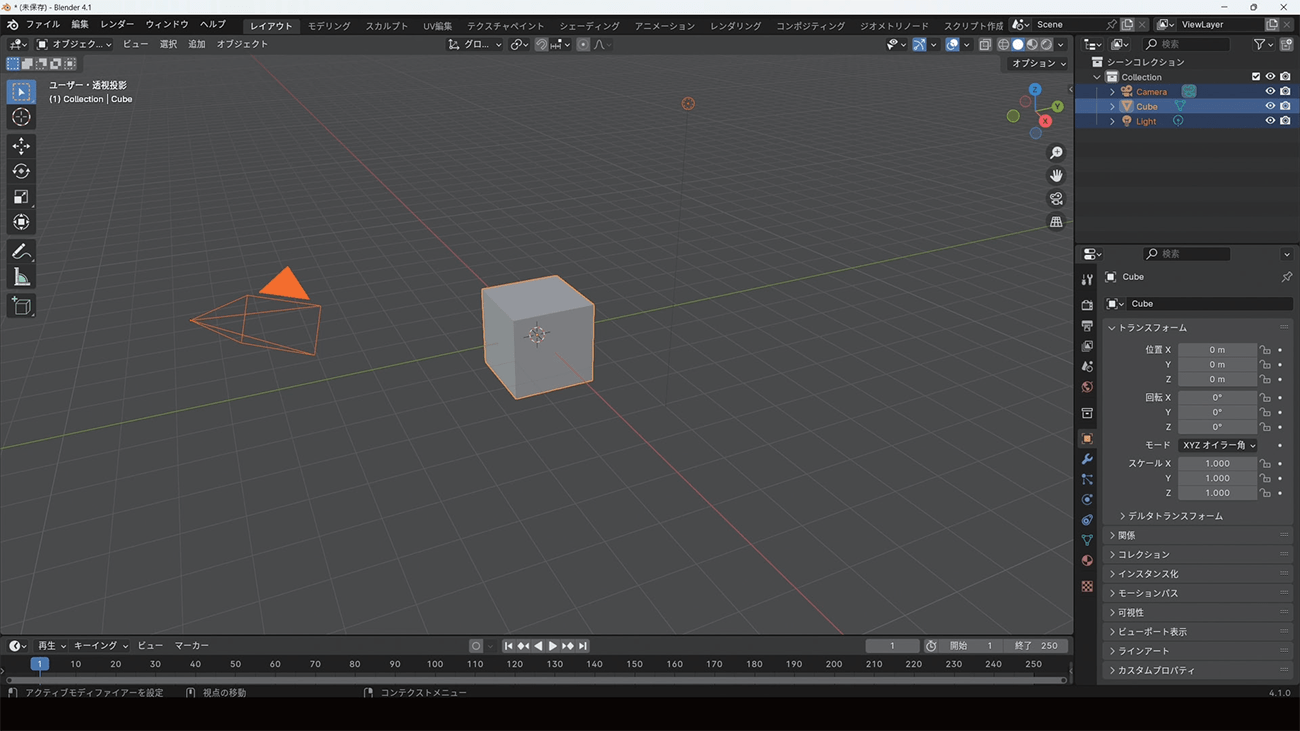Screen dimensions: 1300x731
Task: Select rendered viewport shading sphere
Action: (x=1046, y=44)
